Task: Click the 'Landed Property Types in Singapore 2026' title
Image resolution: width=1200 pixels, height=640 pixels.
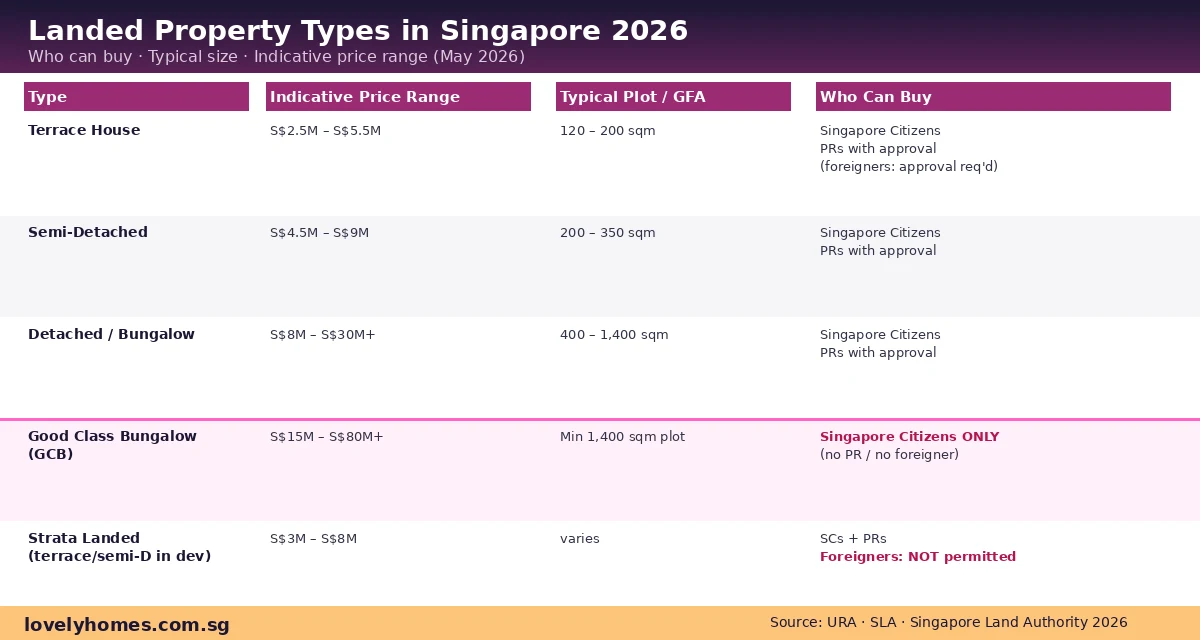Action: 358,31
